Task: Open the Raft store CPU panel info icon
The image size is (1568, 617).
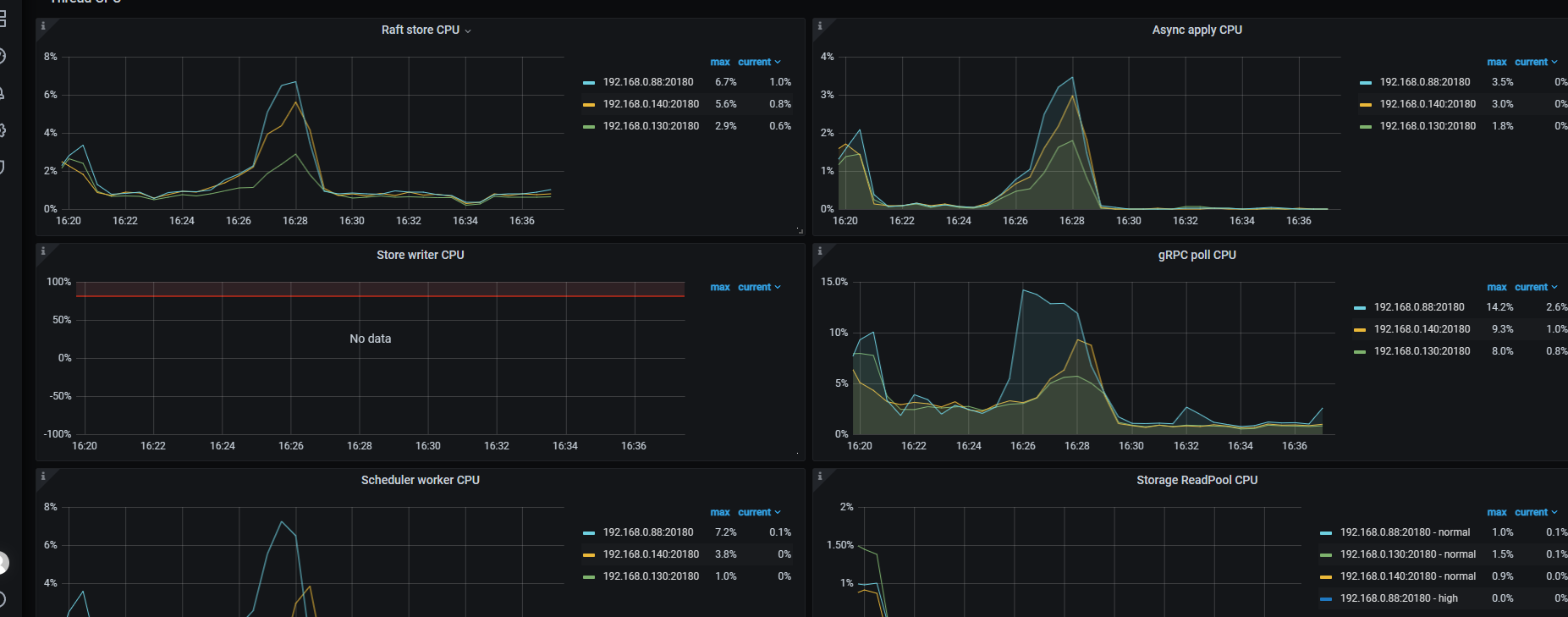Action: pos(43,26)
